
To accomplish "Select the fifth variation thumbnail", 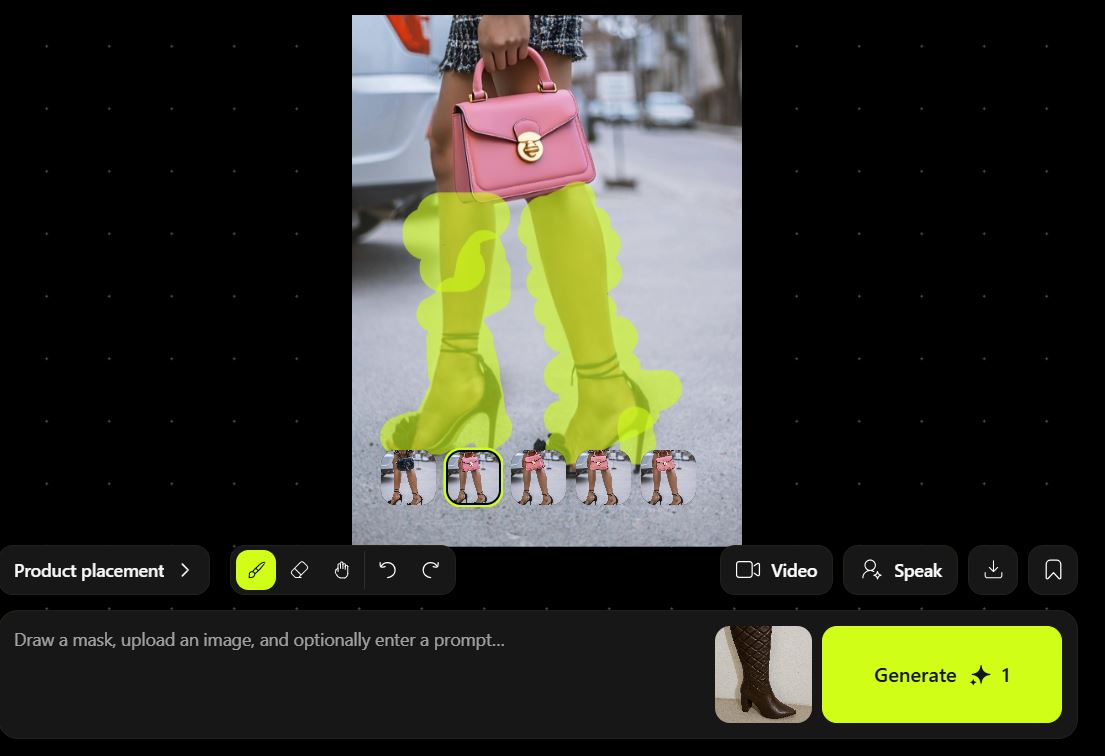I will 668,478.
